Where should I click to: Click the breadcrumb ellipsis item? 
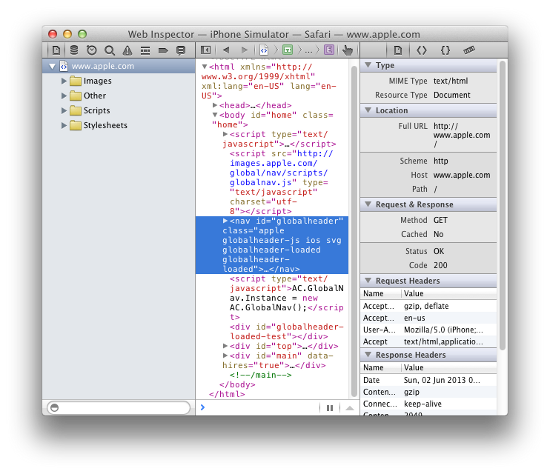pyautogui.click(x=308, y=51)
